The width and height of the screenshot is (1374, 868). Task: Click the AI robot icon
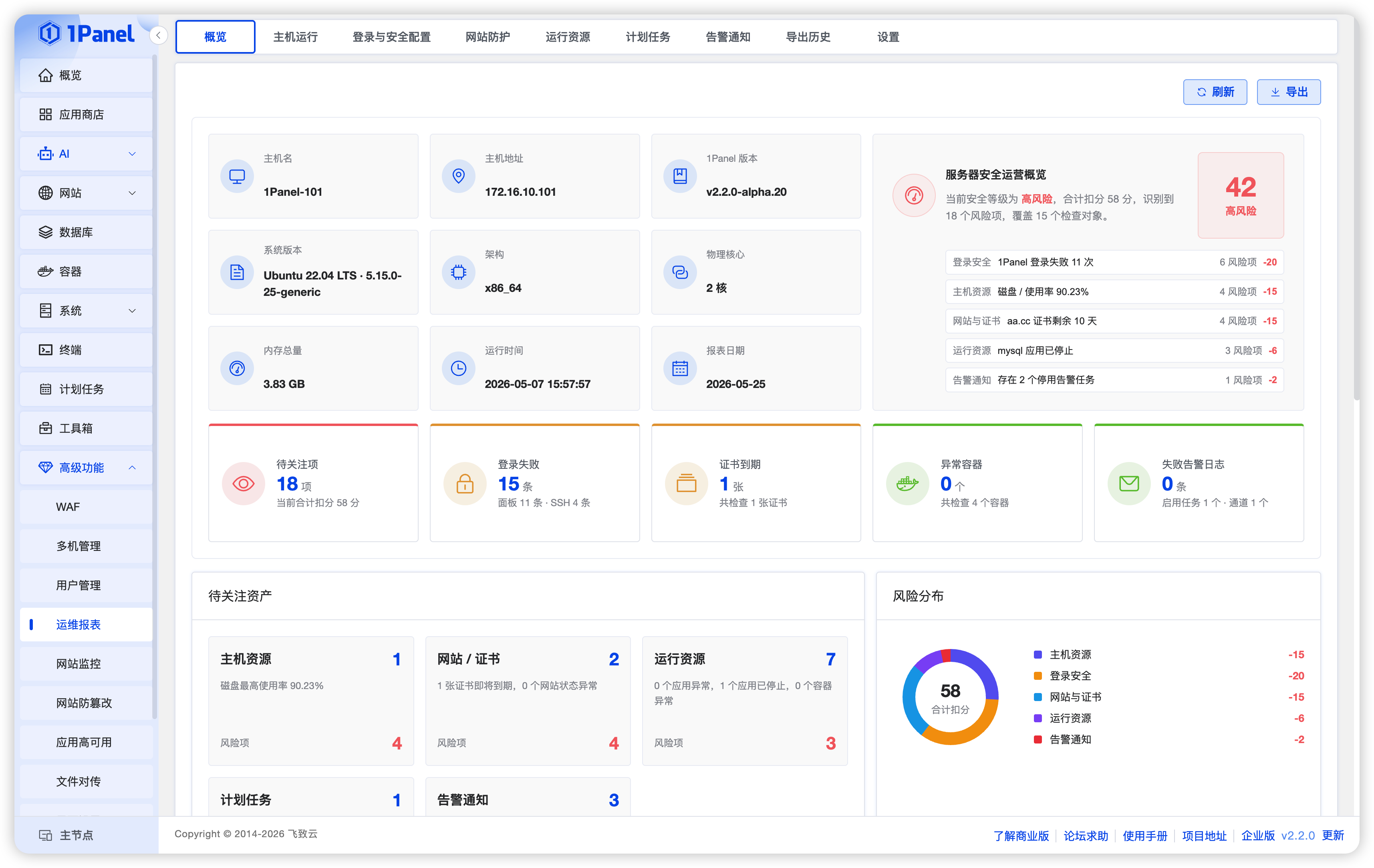(46, 153)
